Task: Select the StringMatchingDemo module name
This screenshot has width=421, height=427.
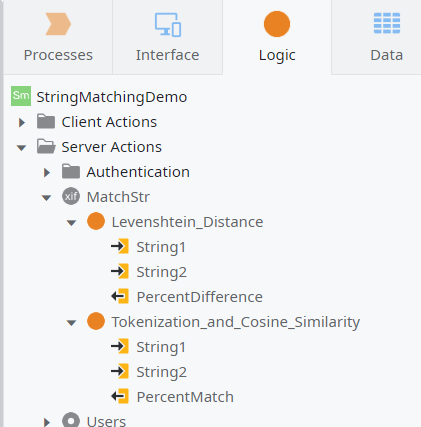Action: pos(112,97)
